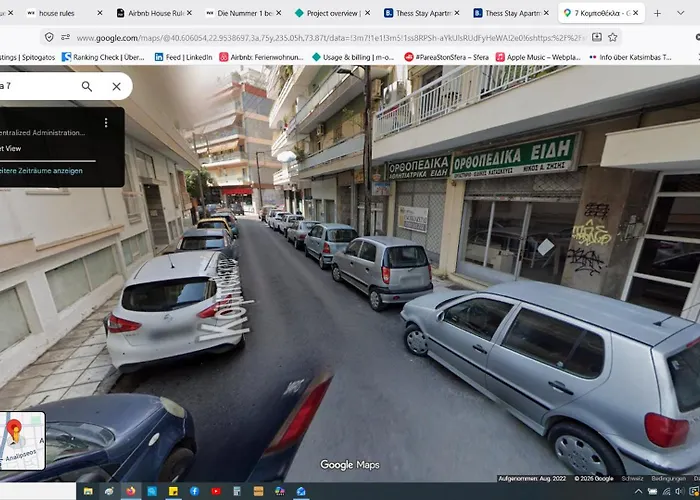700x500 pixels.
Task: Open the Calculator taskbar icon
Action: (x=237, y=492)
